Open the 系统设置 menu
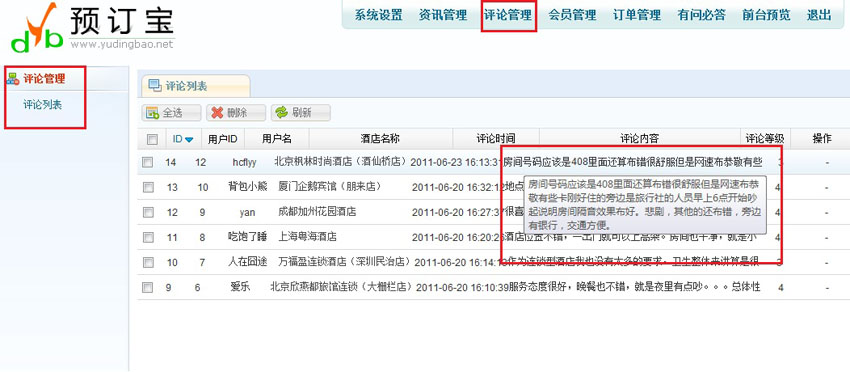The height and width of the screenshot is (372, 850). click(x=378, y=15)
